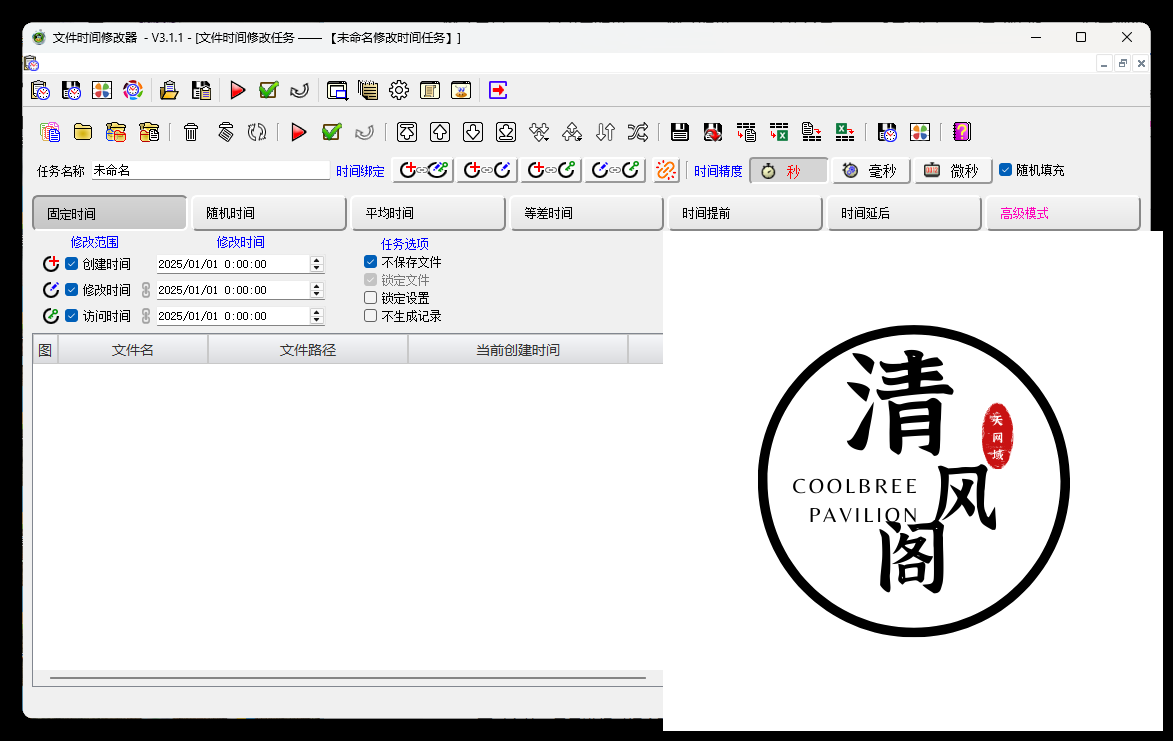Screen dimensions: 1173x741
Task: Click the plain yellow folder icon
Action: [83, 132]
